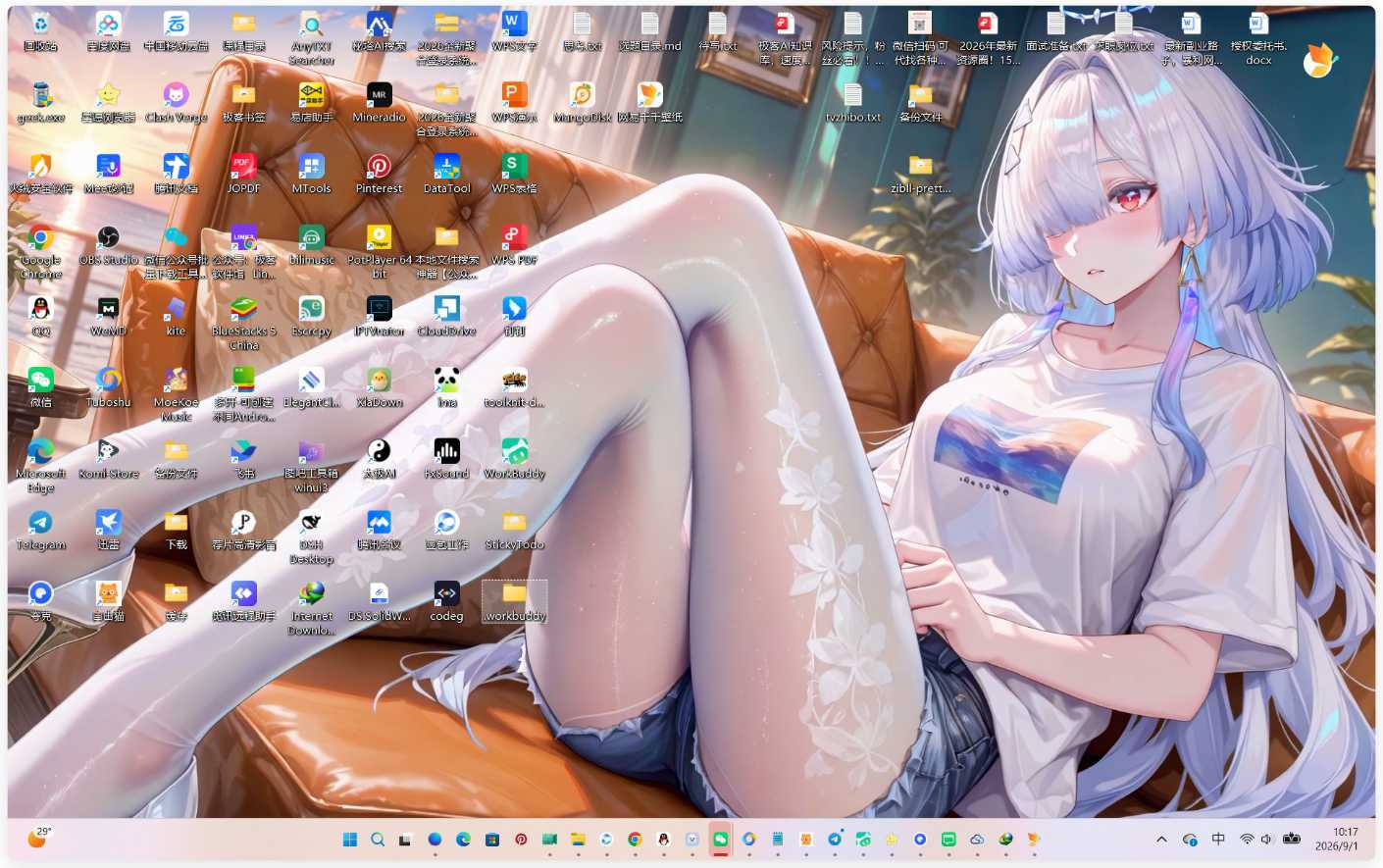Open taskbar Search magnifier
1383x868 pixels.
378,840
